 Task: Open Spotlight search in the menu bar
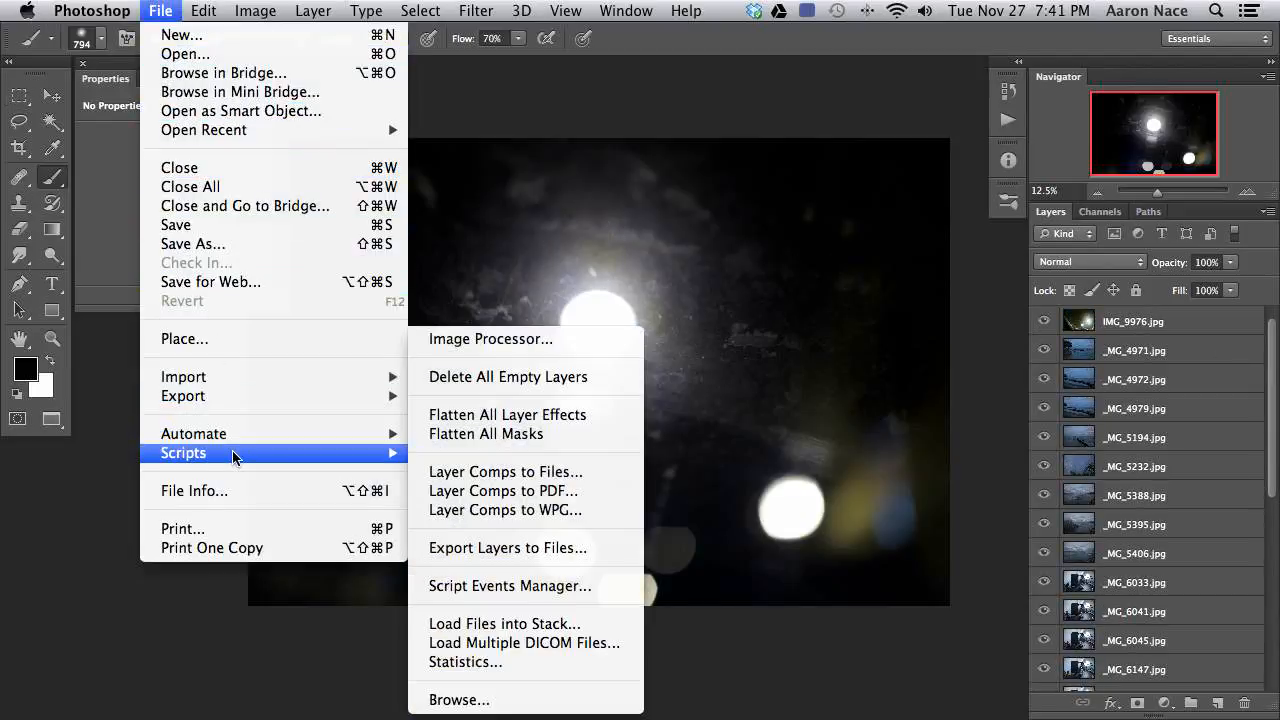click(1216, 11)
